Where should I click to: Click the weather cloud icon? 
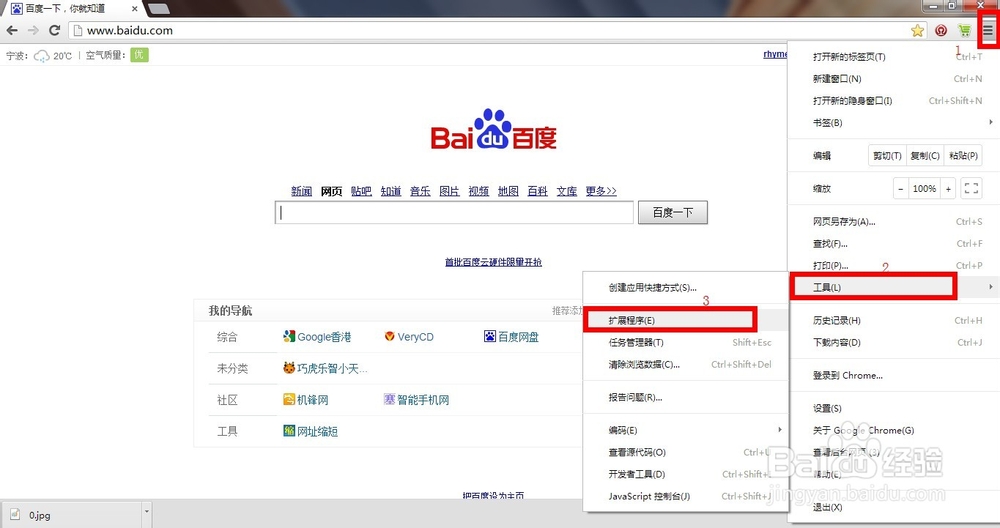(41, 56)
